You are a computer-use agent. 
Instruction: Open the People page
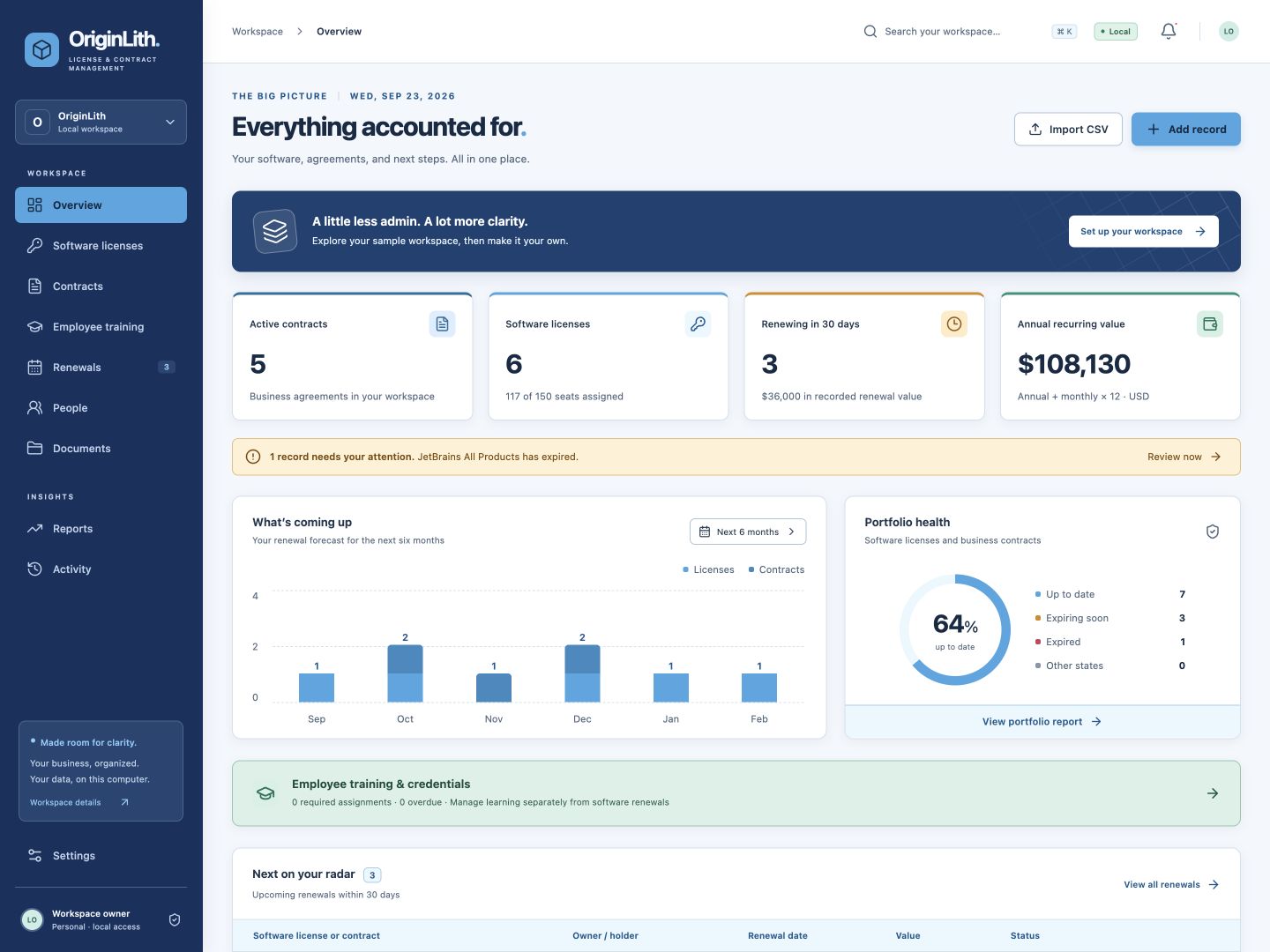click(x=101, y=407)
